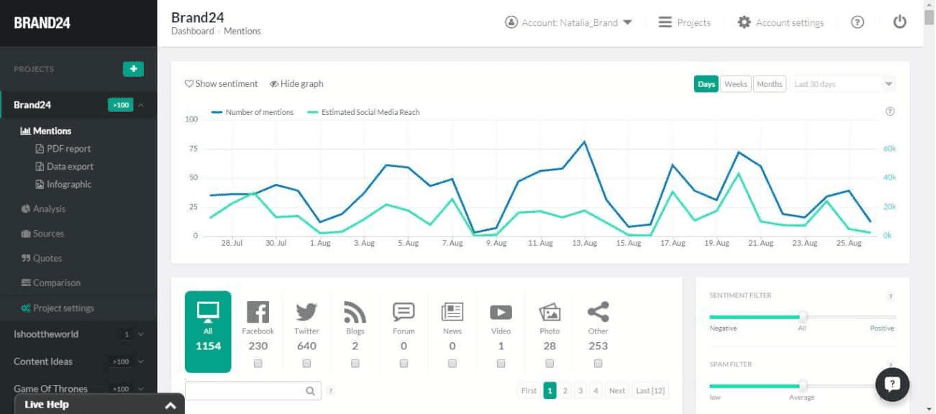Image resolution: width=936 pixels, height=414 pixels.
Task: Click the power logout icon
Action: click(x=900, y=23)
